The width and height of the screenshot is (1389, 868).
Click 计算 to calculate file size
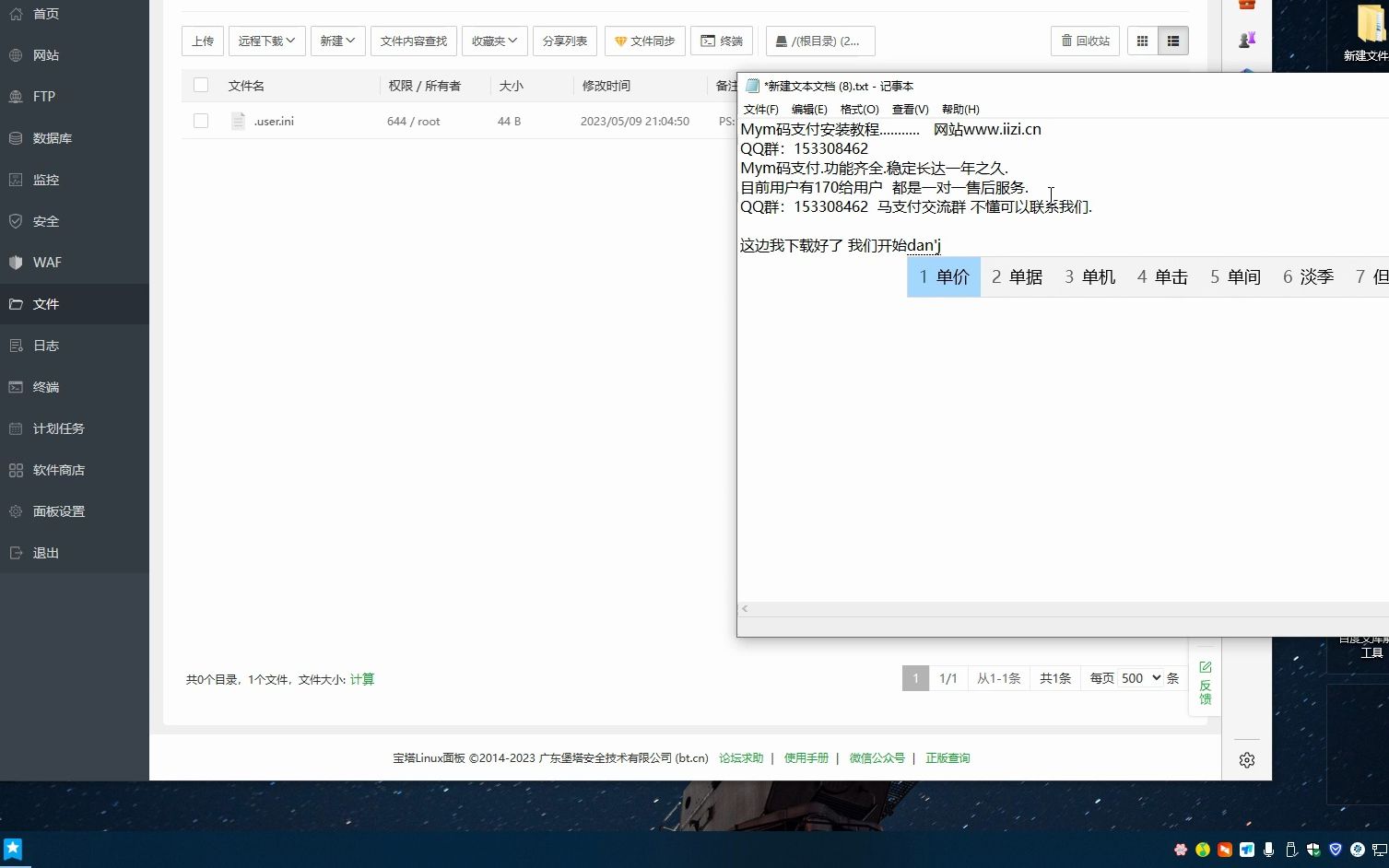(x=362, y=679)
